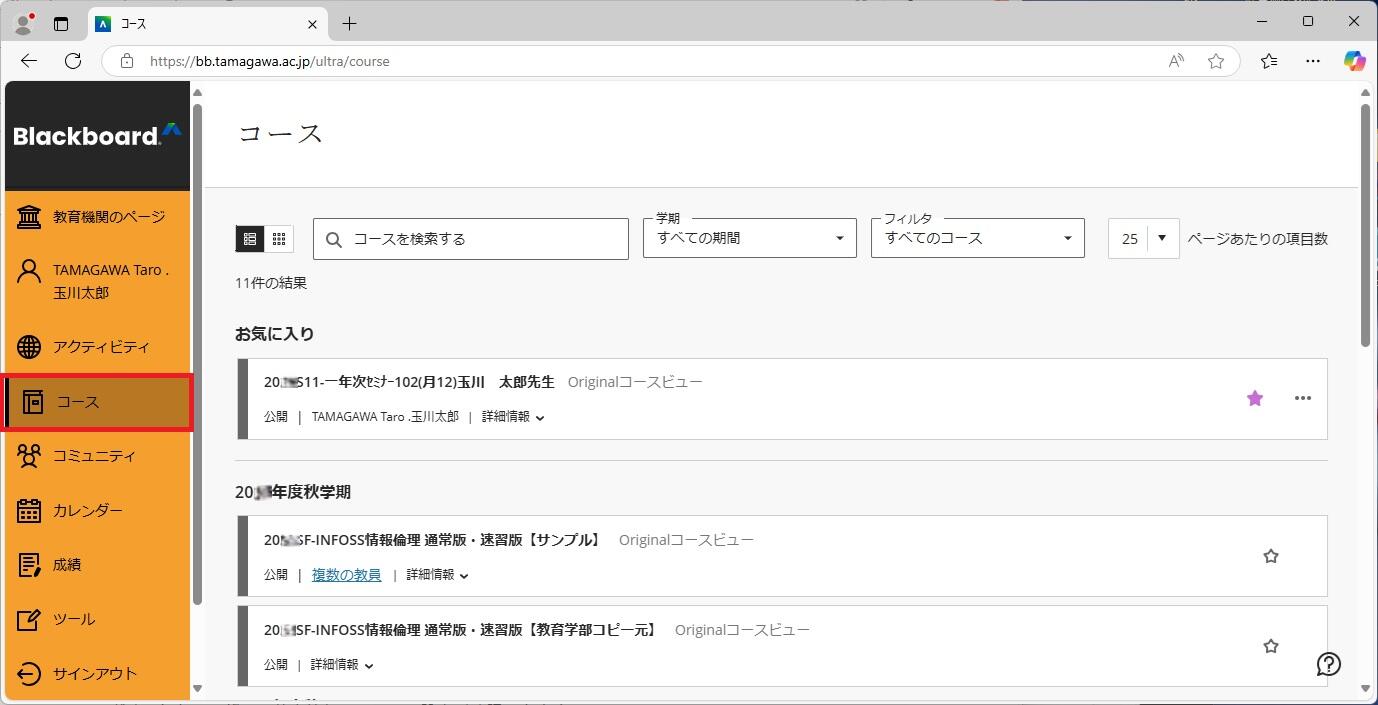Click the help question-mark button
This screenshot has width=1378, height=705.
point(1329,664)
